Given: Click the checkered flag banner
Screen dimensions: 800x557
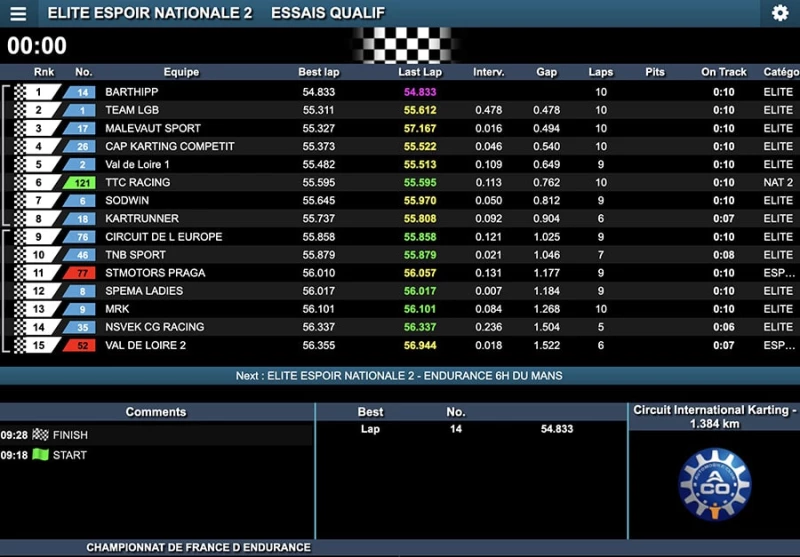Looking at the screenshot, I should click(x=406, y=45).
